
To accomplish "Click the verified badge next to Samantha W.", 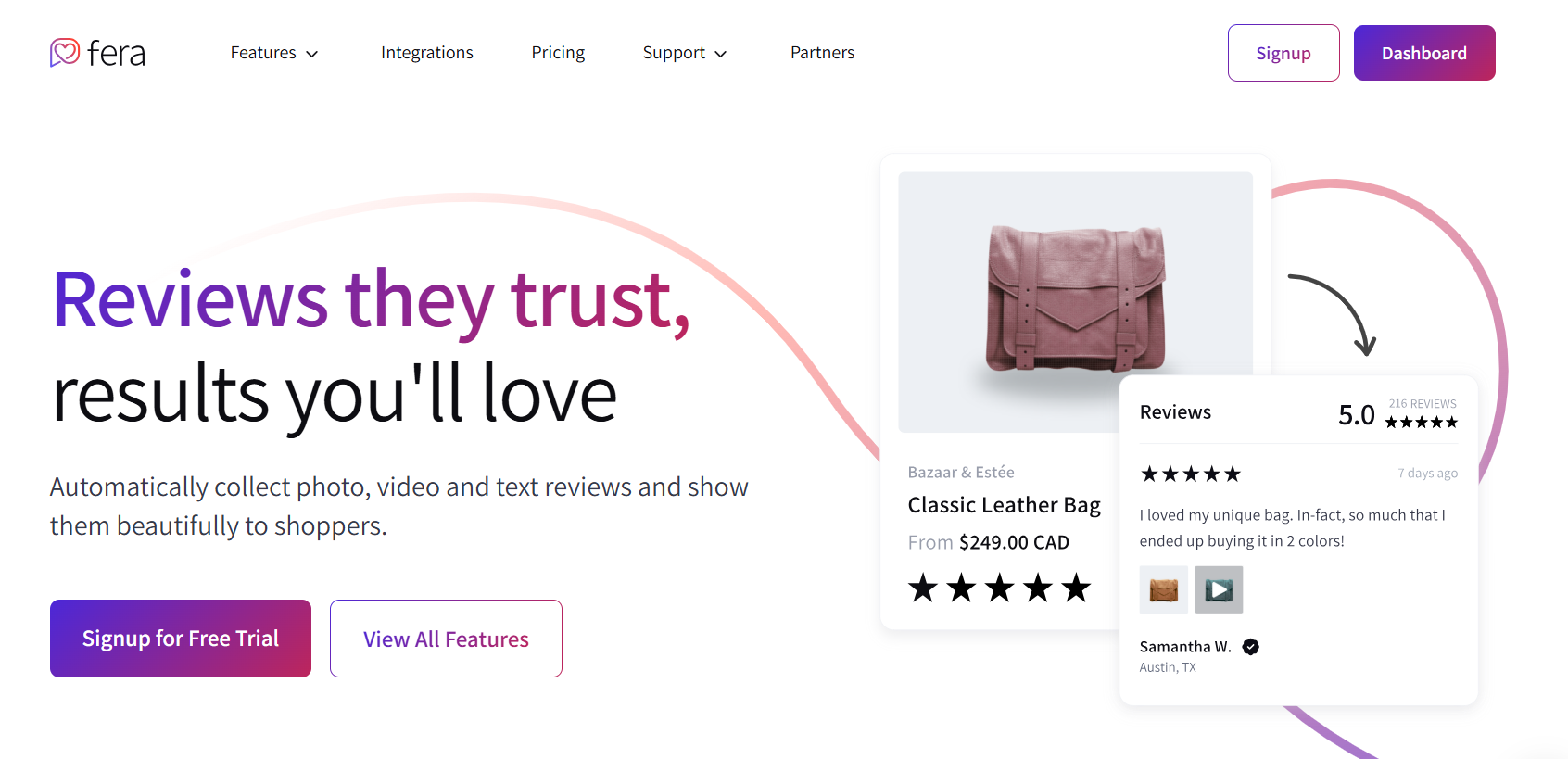I will pyautogui.click(x=1250, y=647).
